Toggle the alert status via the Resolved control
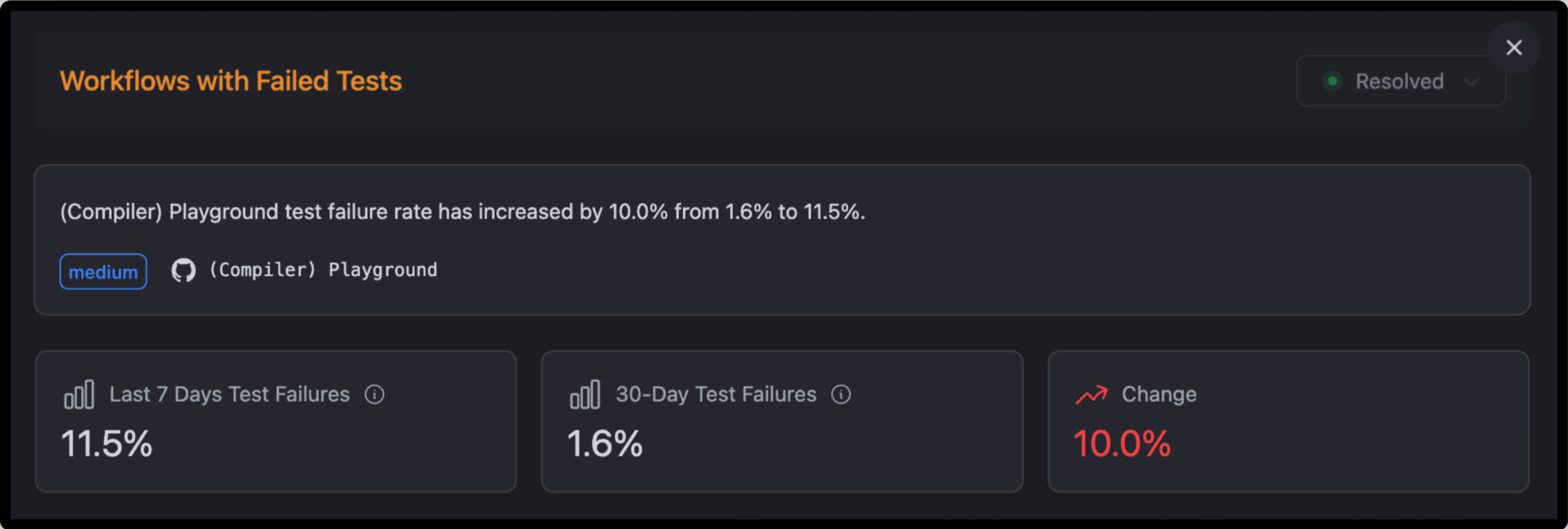The width and height of the screenshot is (1568, 529). 1400,81
